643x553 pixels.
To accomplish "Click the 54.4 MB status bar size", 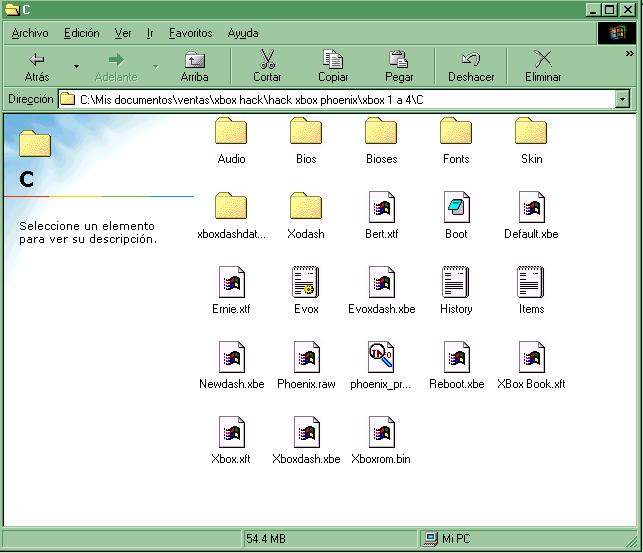I will tap(266, 539).
